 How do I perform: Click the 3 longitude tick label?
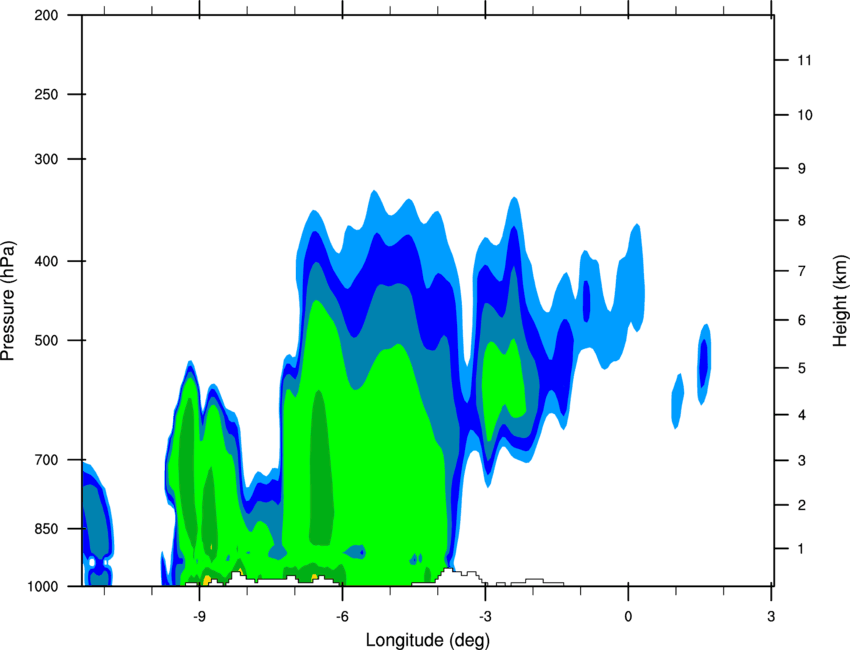tap(771, 617)
